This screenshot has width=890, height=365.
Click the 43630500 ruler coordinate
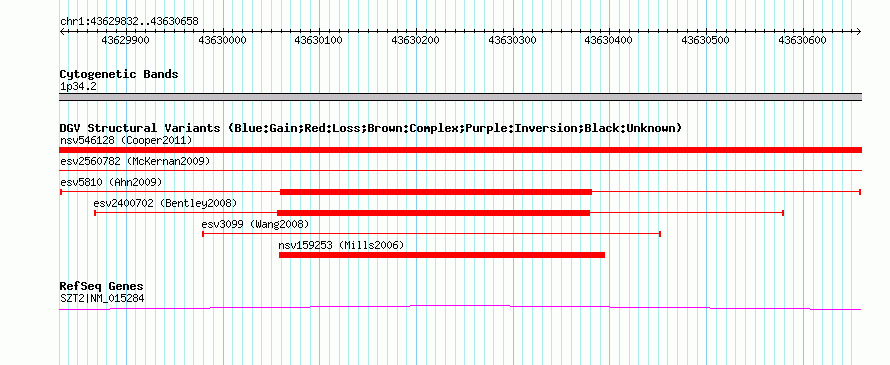pos(706,40)
